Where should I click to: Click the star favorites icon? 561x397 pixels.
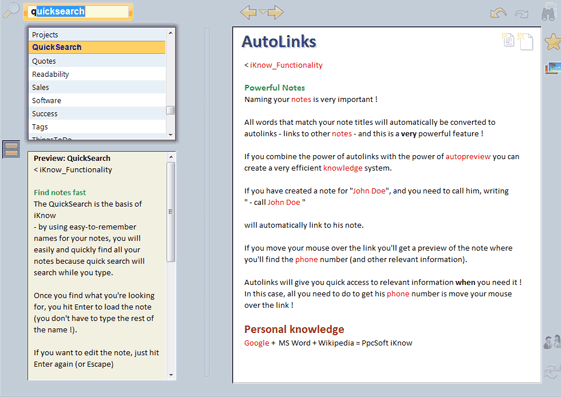pos(553,42)
